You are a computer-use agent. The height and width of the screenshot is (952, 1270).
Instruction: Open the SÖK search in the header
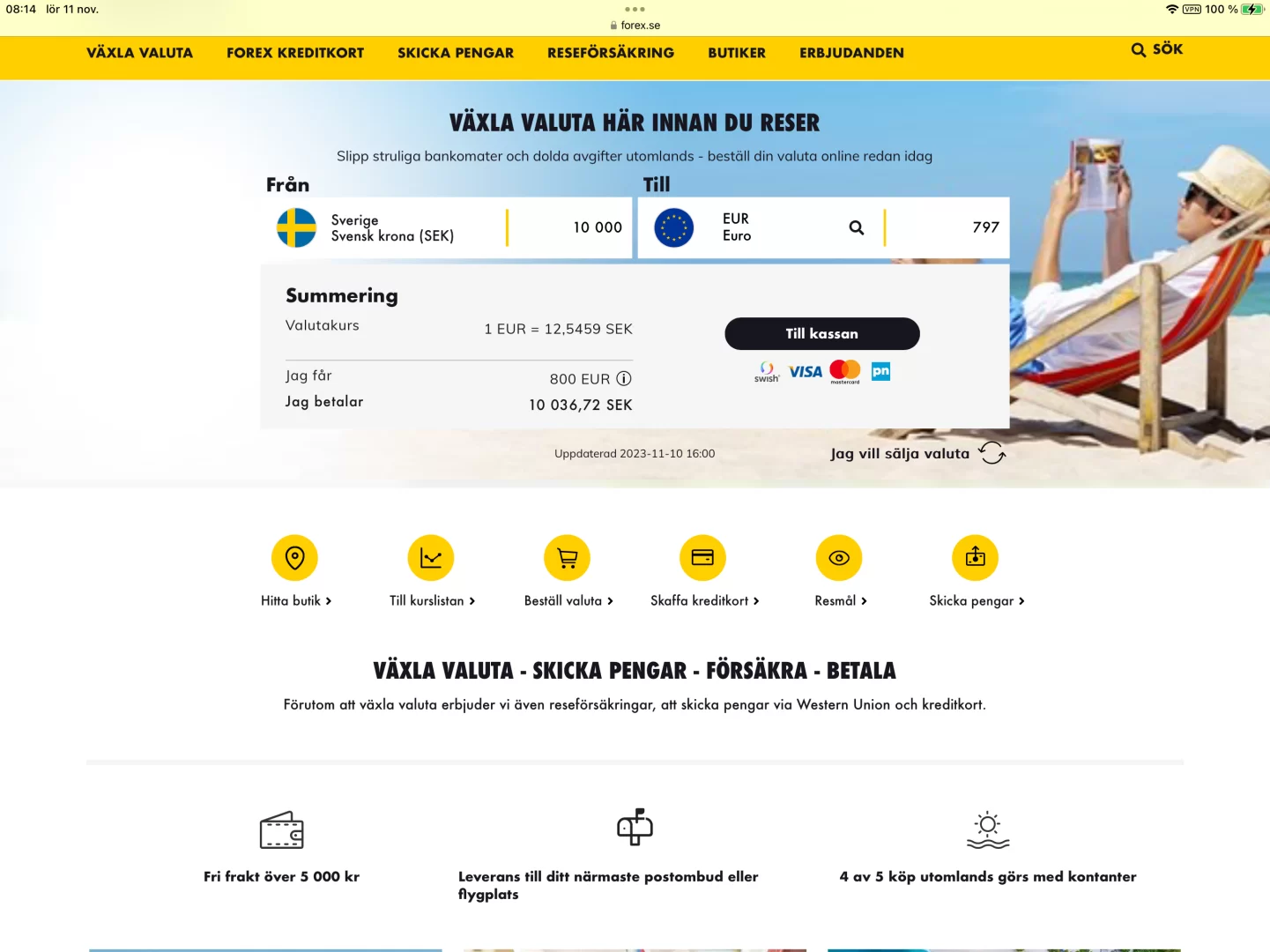coord(1157,49)
